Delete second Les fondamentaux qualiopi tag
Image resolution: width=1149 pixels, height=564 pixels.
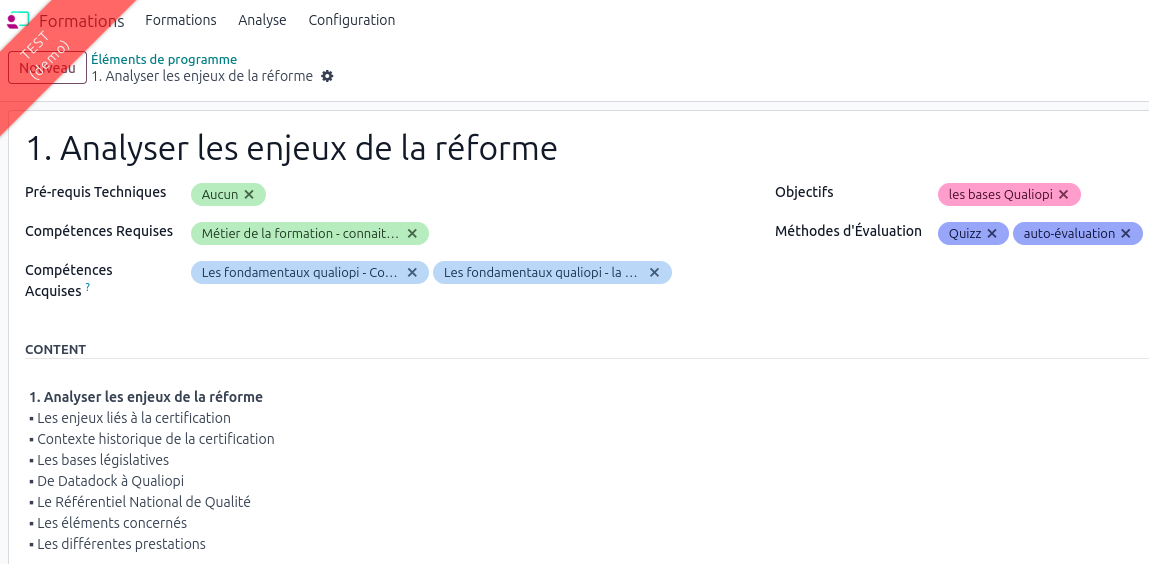pos(655,272)
